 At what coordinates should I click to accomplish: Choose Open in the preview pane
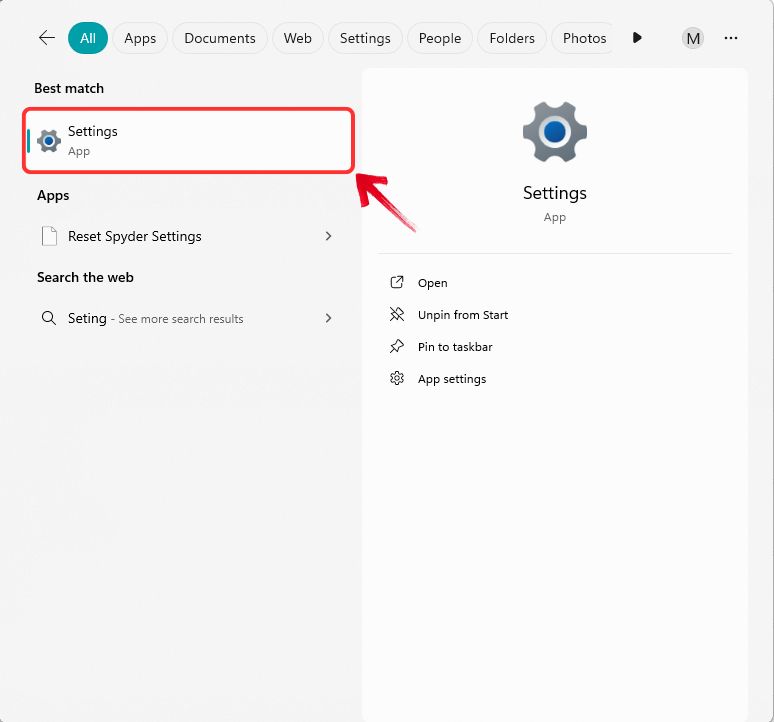pyautogui.click(x=432, y=283)
